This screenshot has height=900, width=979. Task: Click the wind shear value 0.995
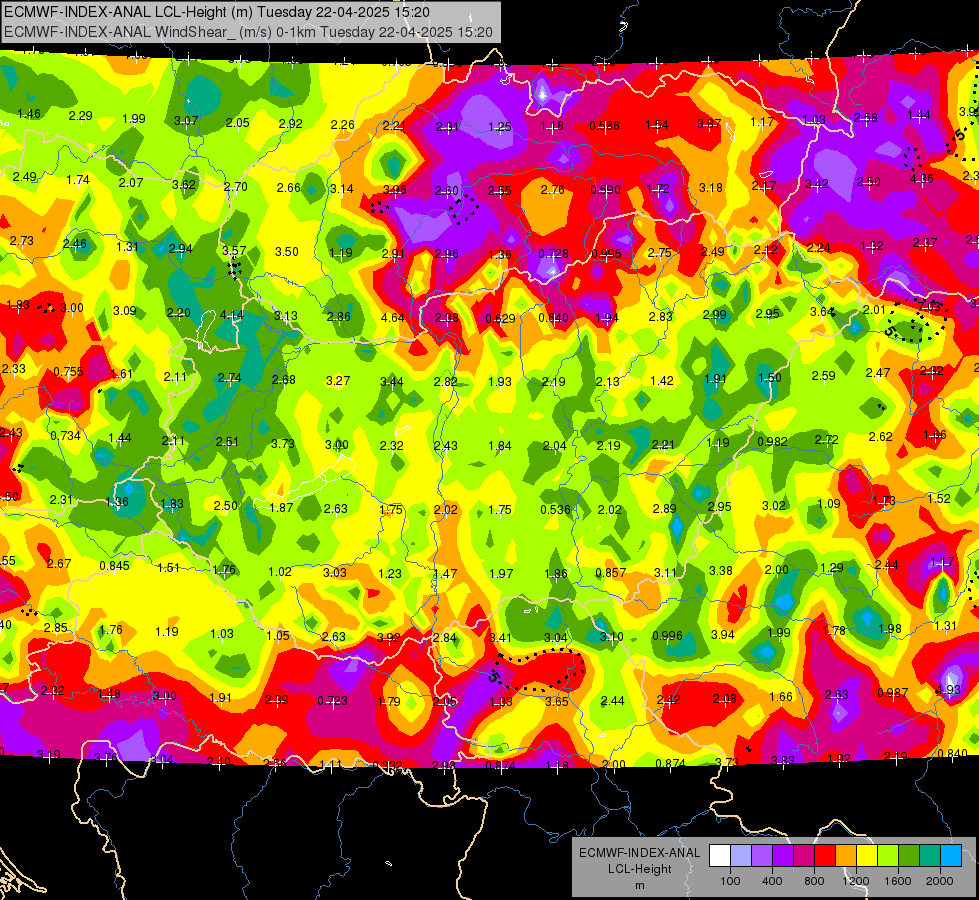click(606, 254)
